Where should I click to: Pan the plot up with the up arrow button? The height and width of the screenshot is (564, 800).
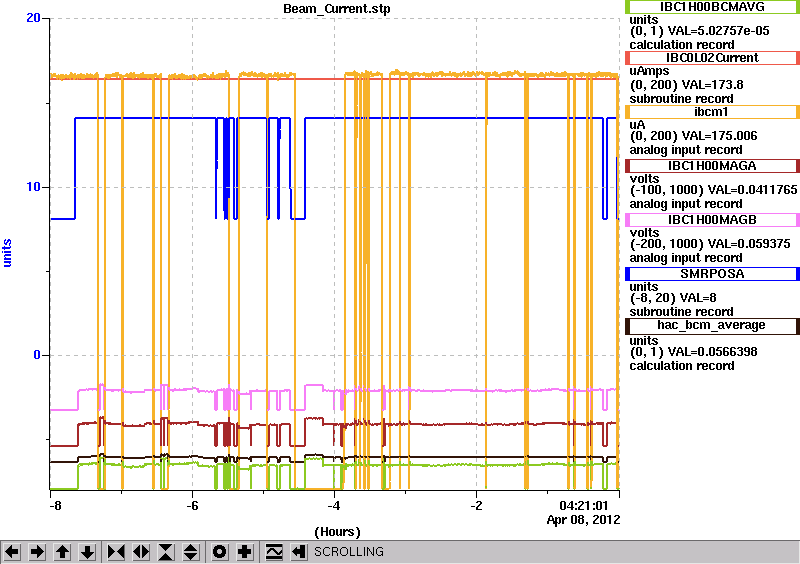click(x=63, y=552)
